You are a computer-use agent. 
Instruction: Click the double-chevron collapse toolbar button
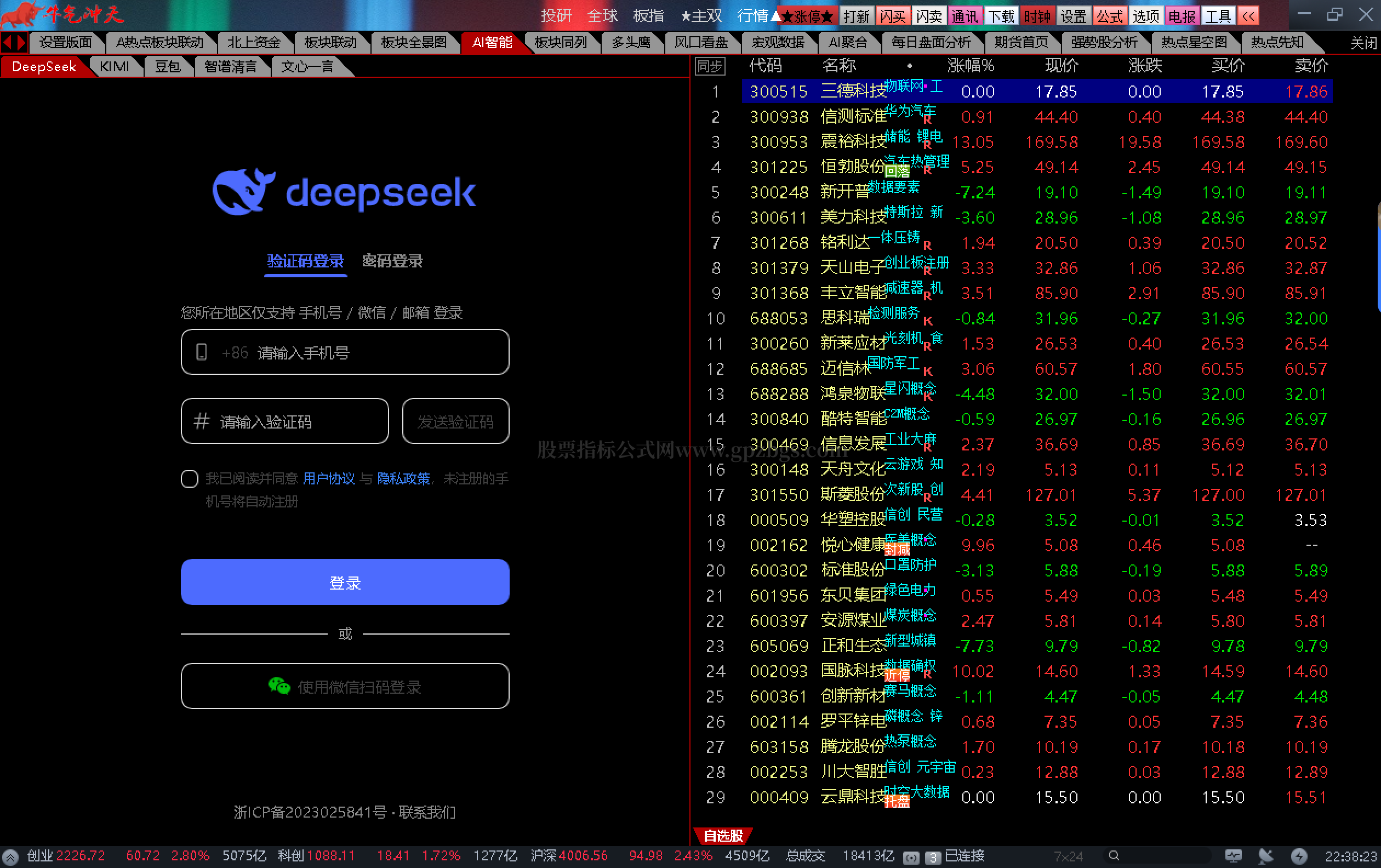click(x=1248, y=16)
